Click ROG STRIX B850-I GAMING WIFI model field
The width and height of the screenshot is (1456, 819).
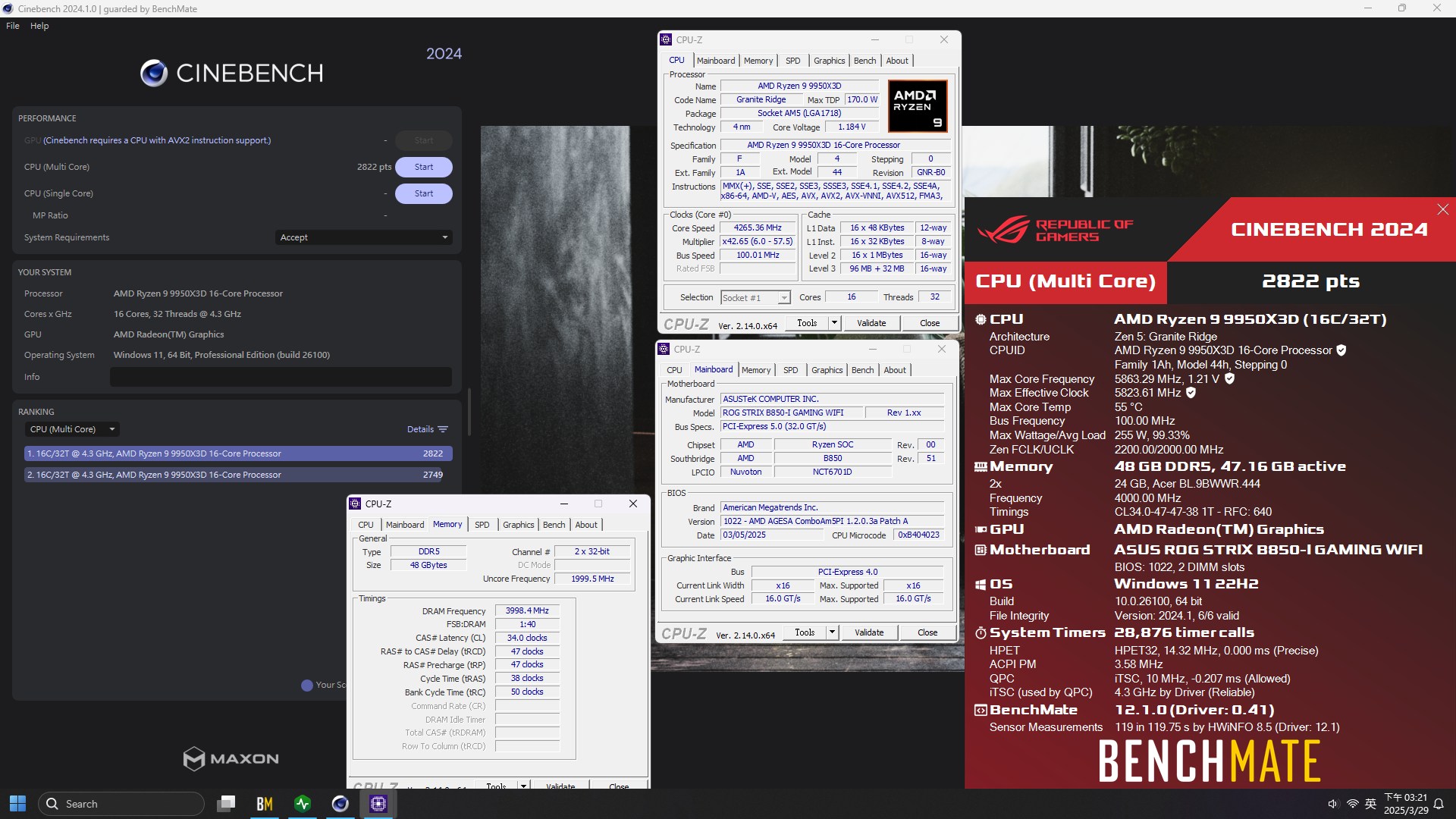pyautogui.click(x=792, y=413)
